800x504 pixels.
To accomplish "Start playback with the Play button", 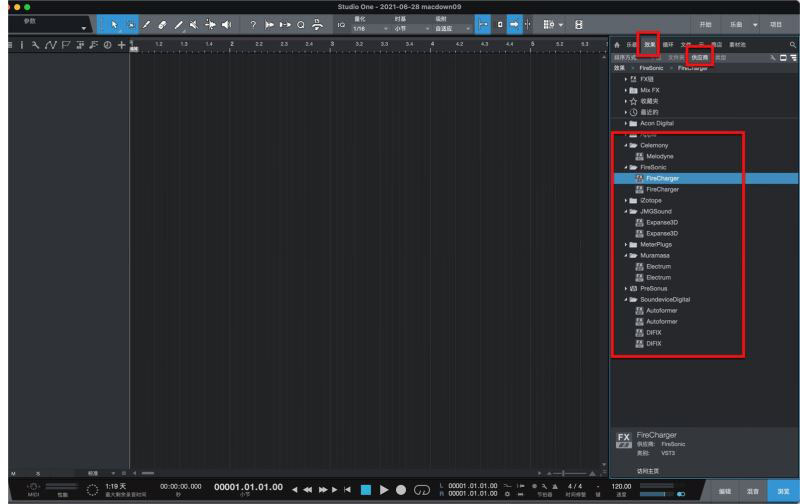I will (384, 490).
